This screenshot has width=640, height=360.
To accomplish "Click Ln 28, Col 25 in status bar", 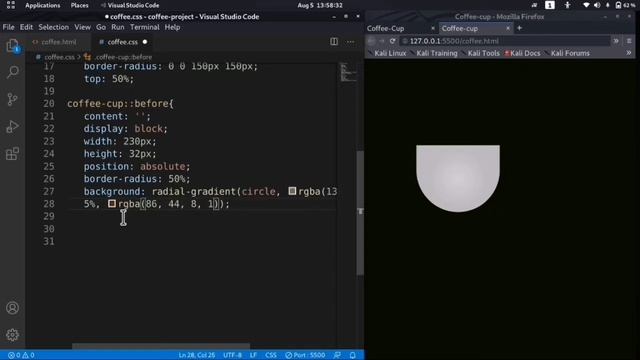I will pos(197,355).
